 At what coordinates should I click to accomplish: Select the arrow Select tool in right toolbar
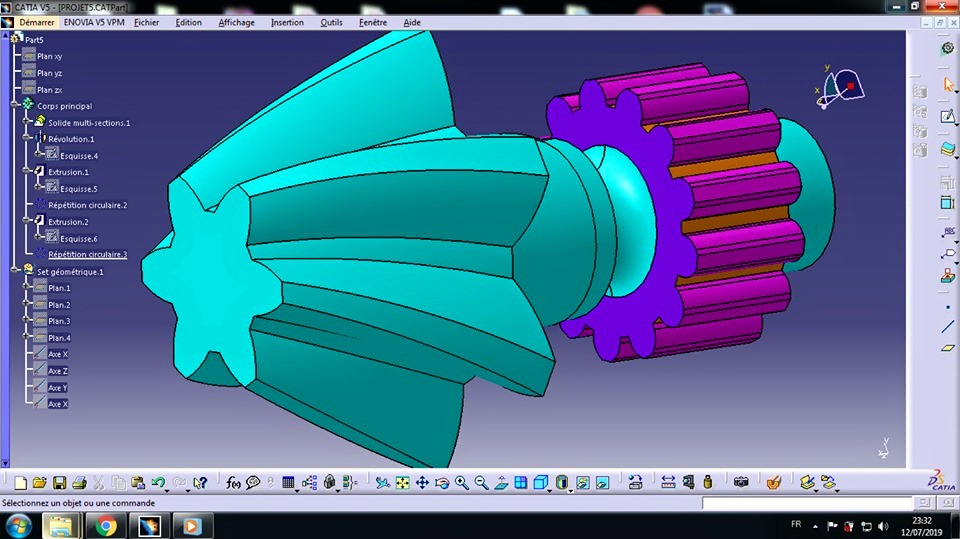click(x=948, y=84)
